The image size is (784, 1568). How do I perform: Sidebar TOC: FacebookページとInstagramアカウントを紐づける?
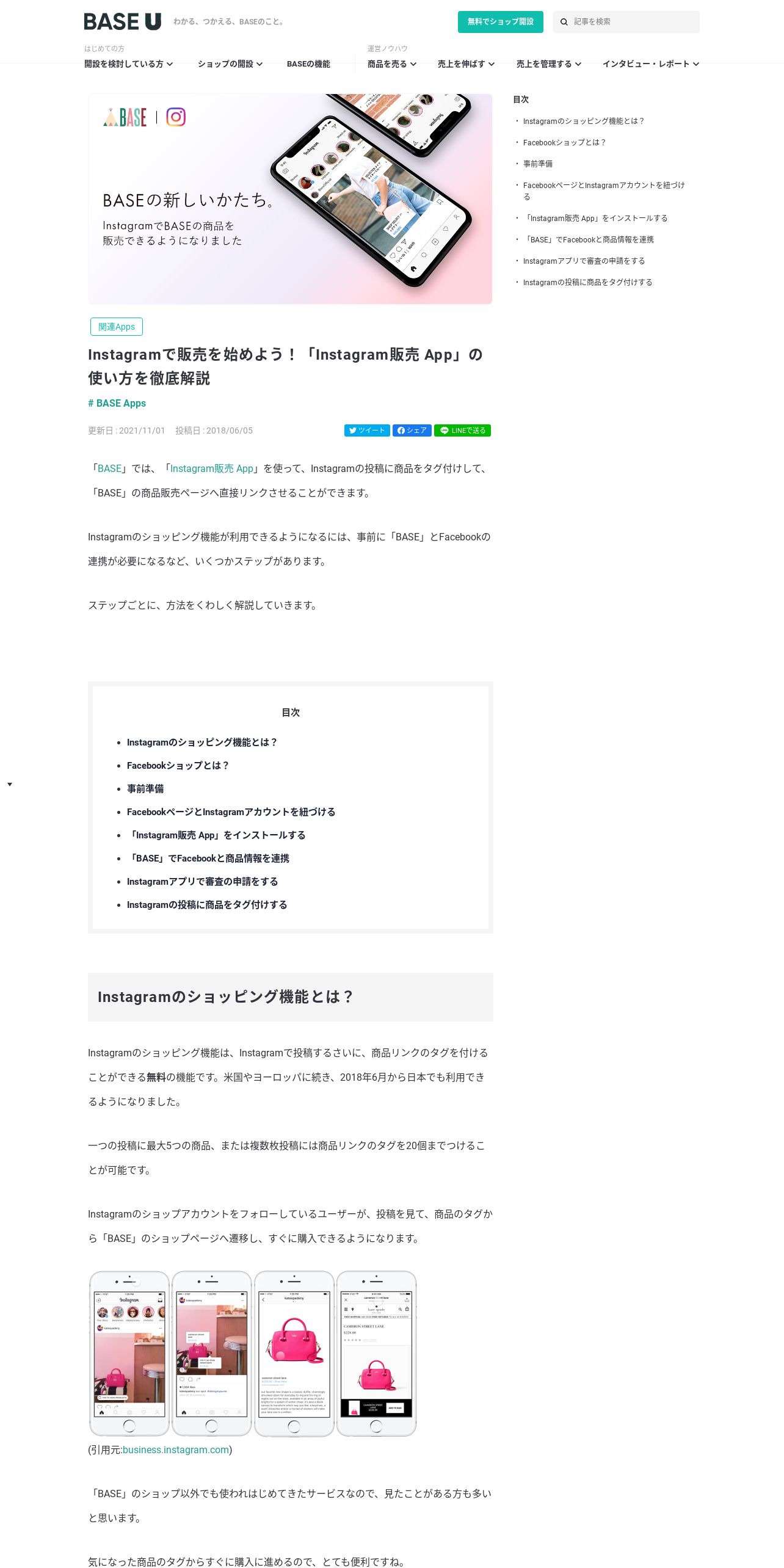pos(604,191)
